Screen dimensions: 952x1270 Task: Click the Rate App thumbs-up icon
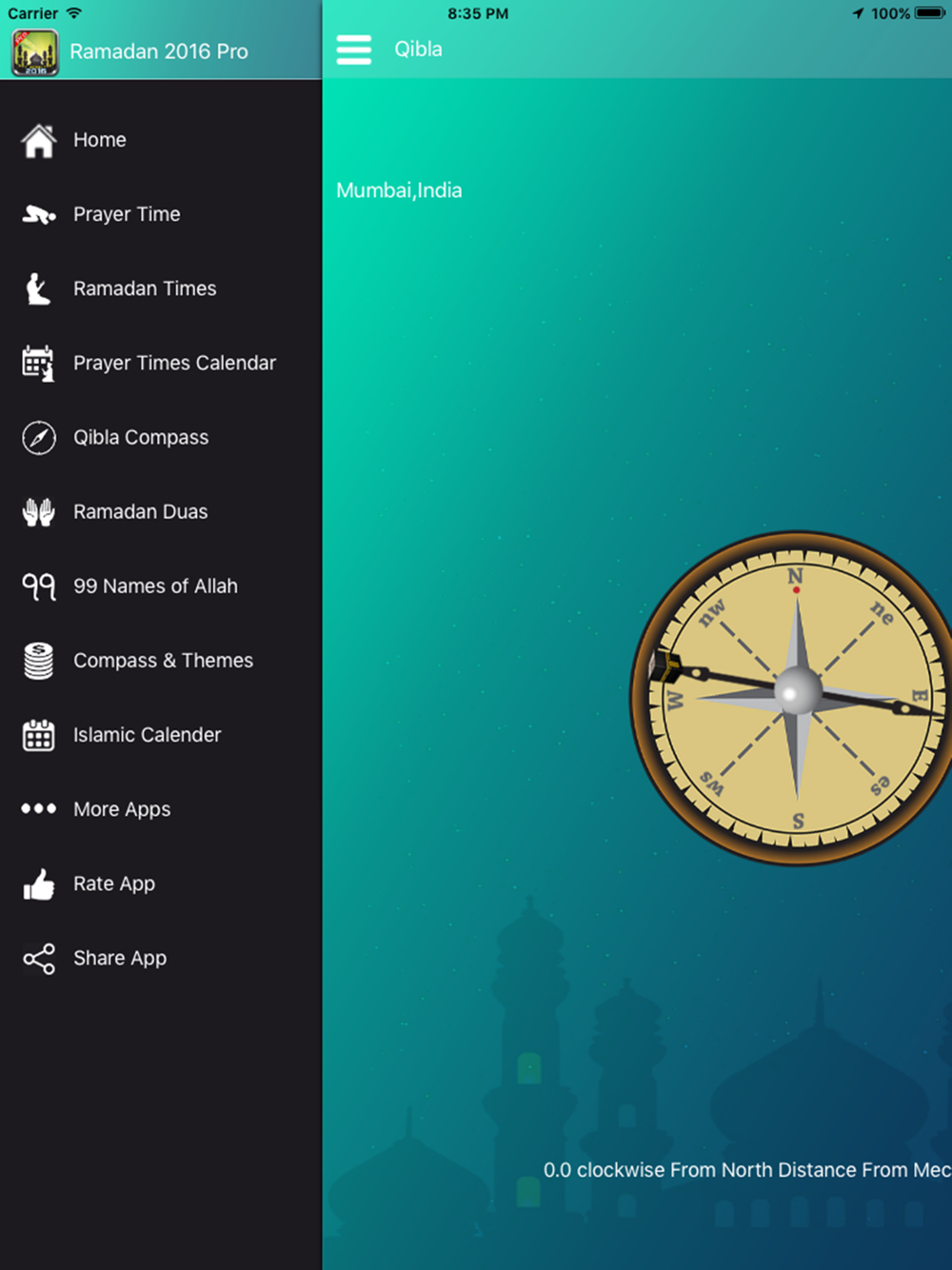39,883
